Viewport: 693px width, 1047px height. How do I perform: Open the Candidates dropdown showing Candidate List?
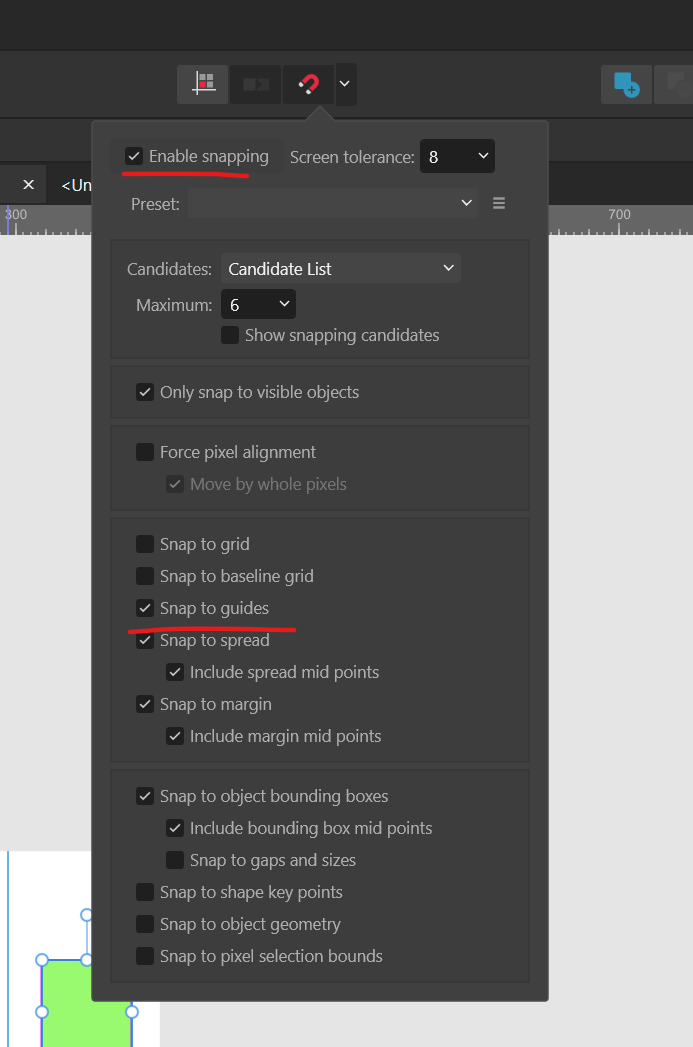click(340, 268)
